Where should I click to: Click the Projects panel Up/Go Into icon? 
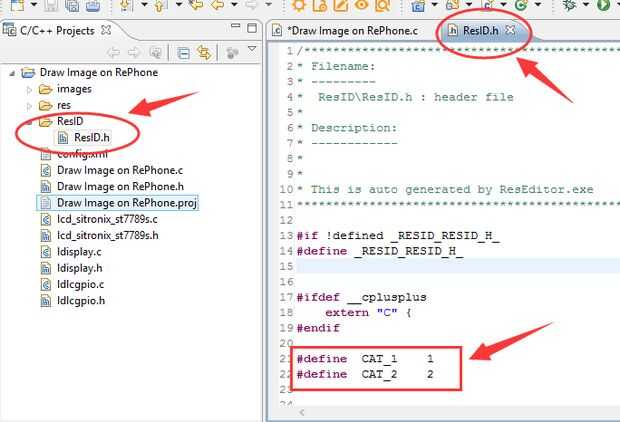(156, 53)
